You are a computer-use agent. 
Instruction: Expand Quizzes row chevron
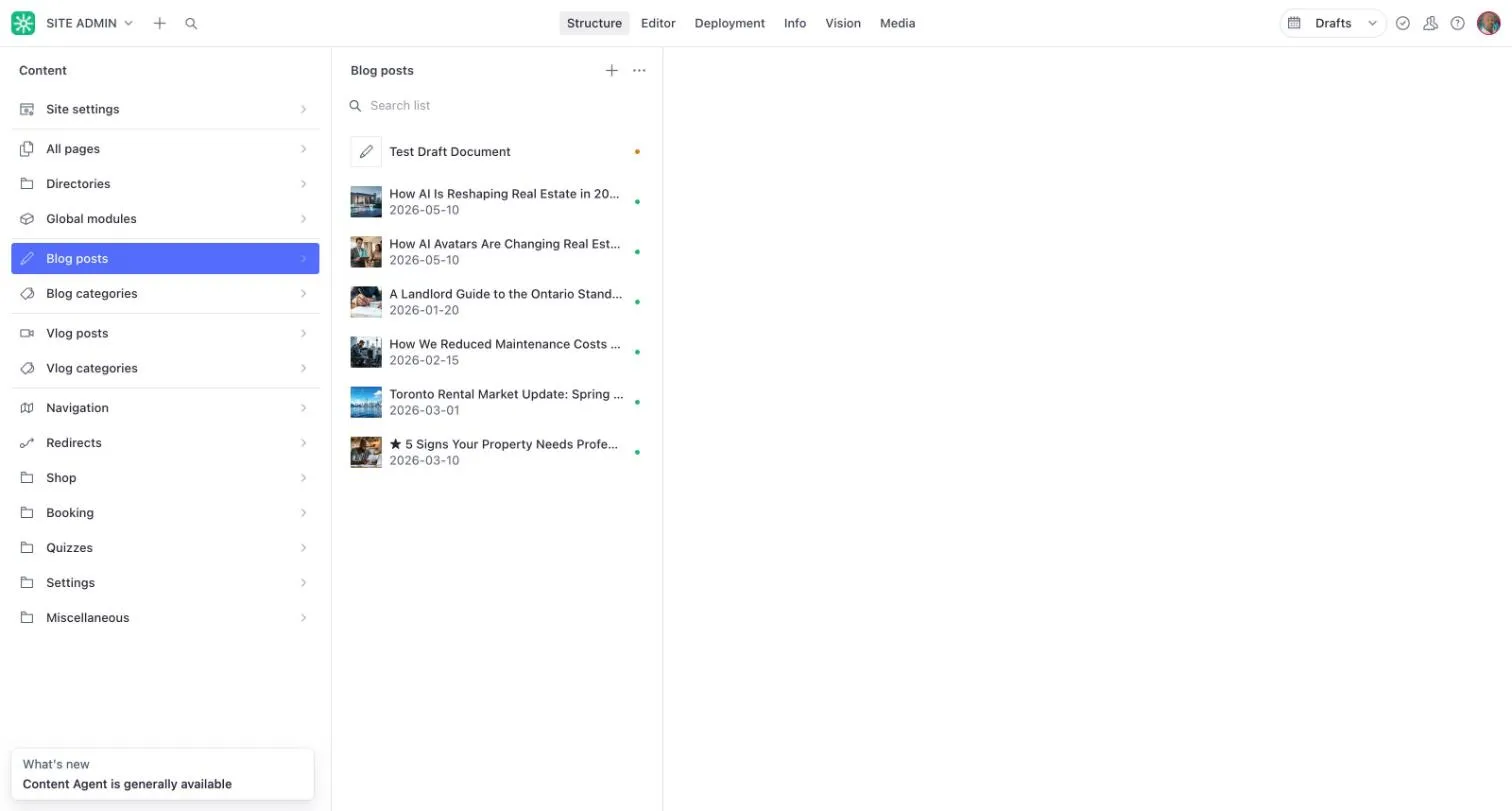303,548
